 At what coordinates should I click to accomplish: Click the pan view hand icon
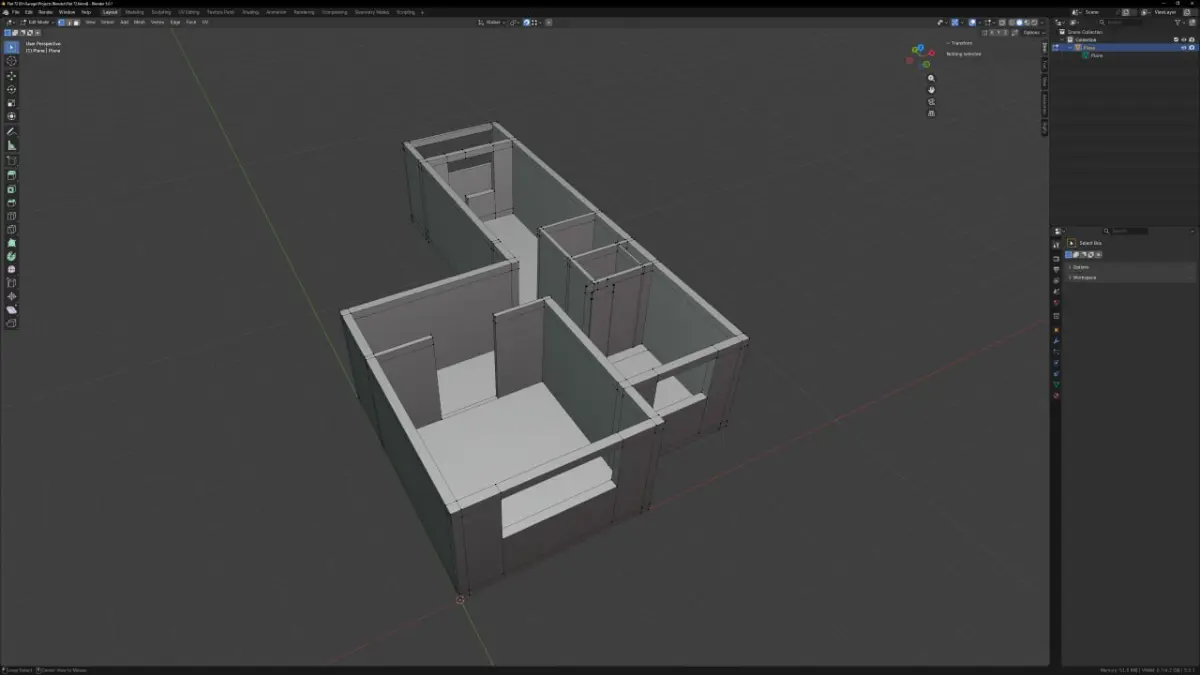931,90
